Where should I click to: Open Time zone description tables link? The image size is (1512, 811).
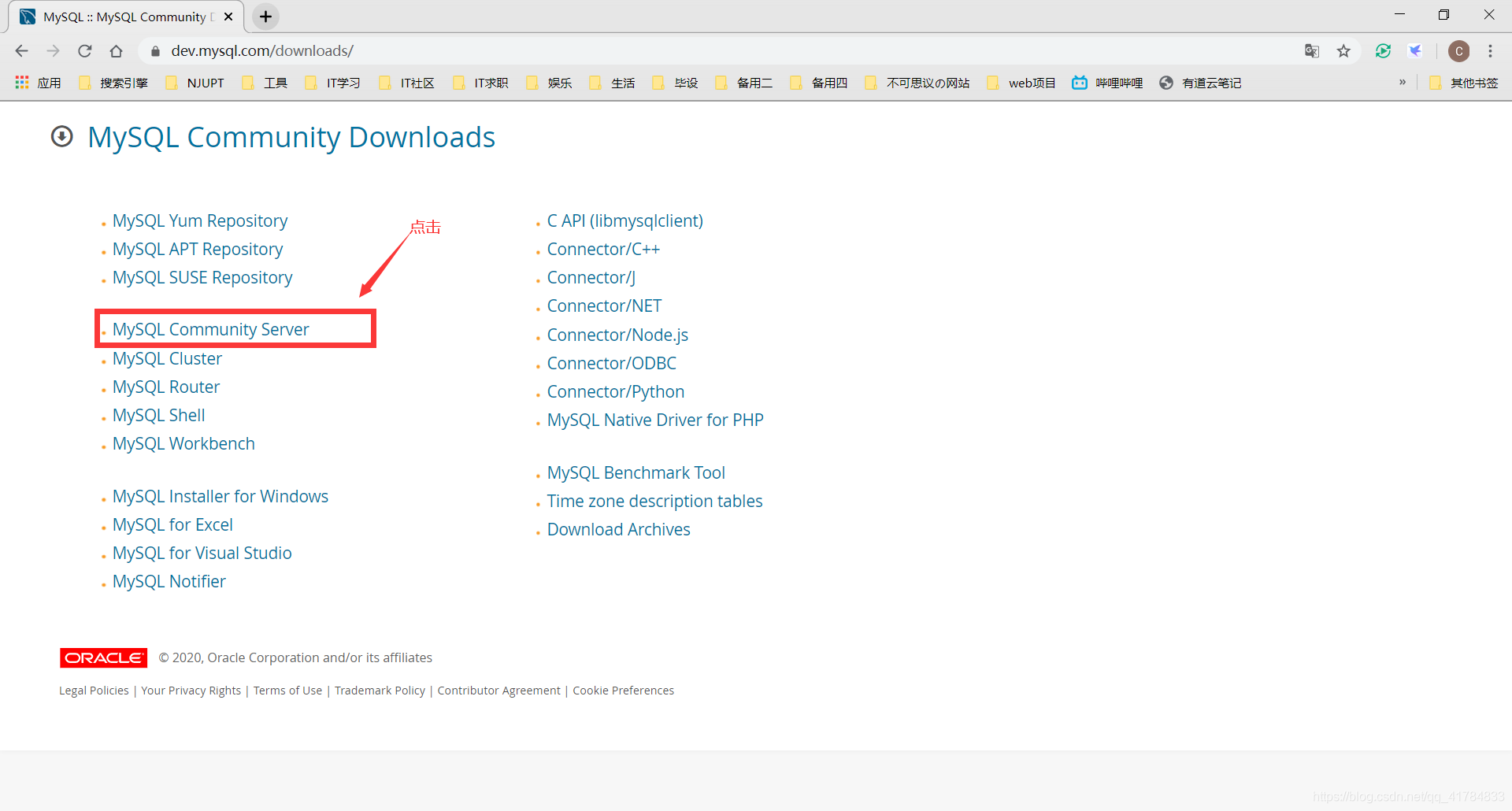[655, 501]
